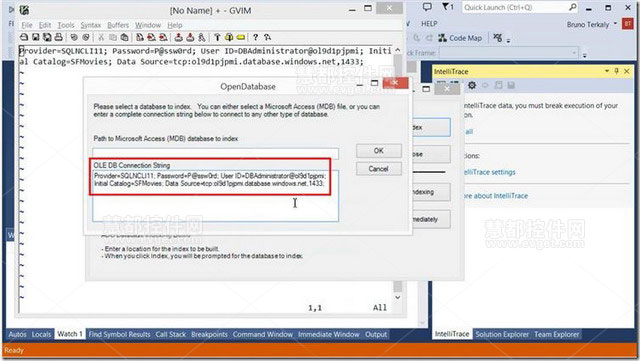Open the Stack Frame combo box

pyautogui.click(x=509, y=53)
